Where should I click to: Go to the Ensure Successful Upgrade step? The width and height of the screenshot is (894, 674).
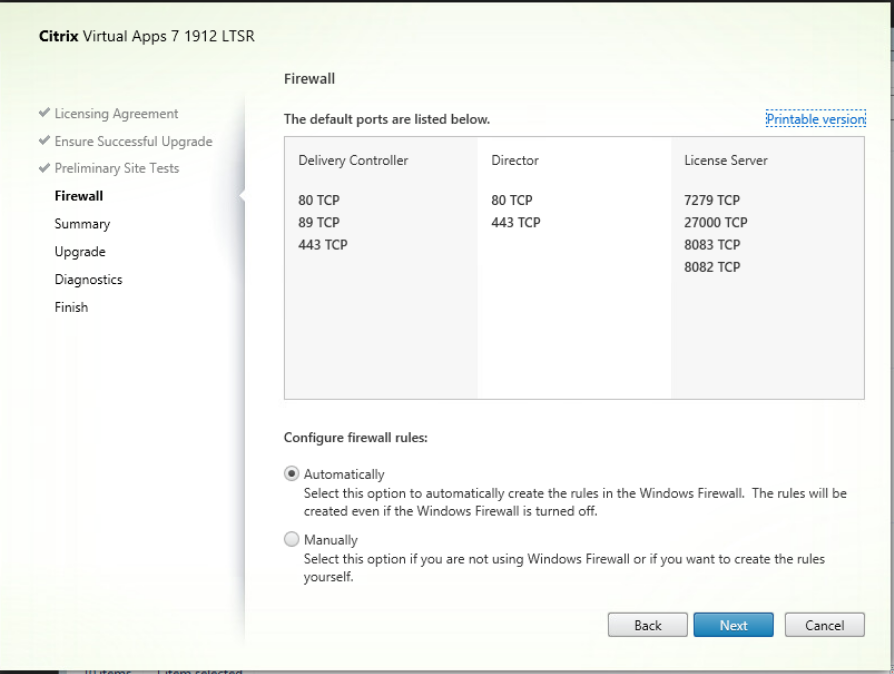133,141
